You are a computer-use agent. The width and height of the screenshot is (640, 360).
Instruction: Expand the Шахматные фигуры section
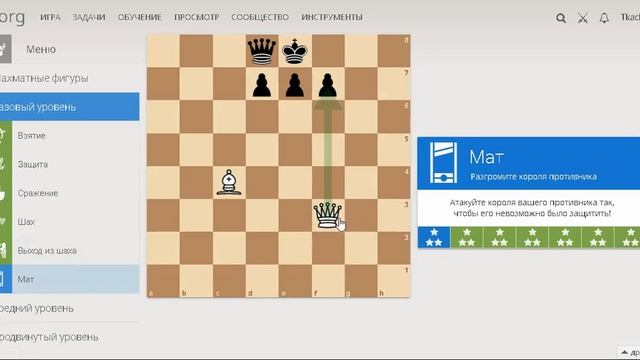(69, 78)
